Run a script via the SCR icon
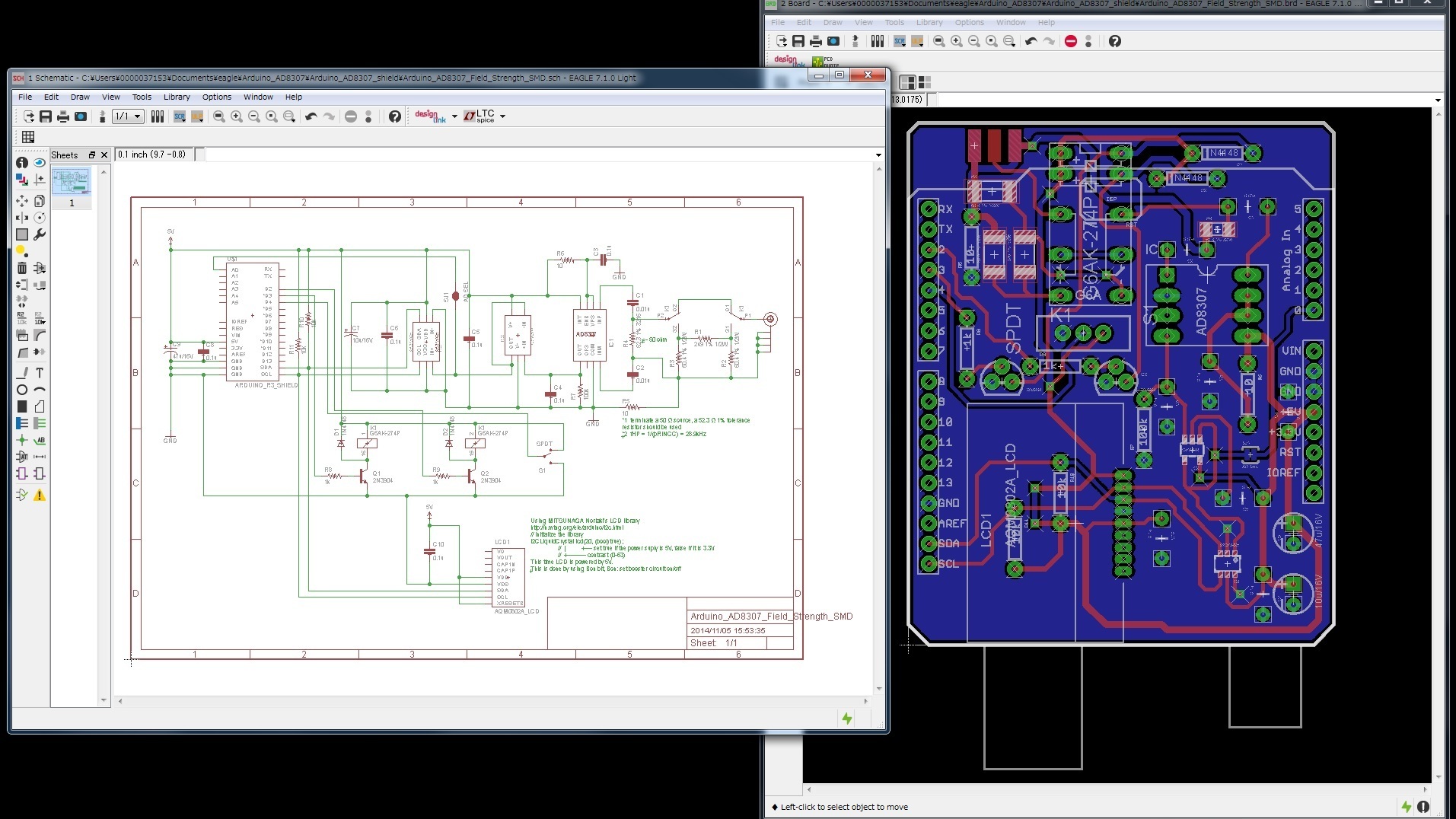The height and width of the screenshot is (819, 1456). pos(179,116)
